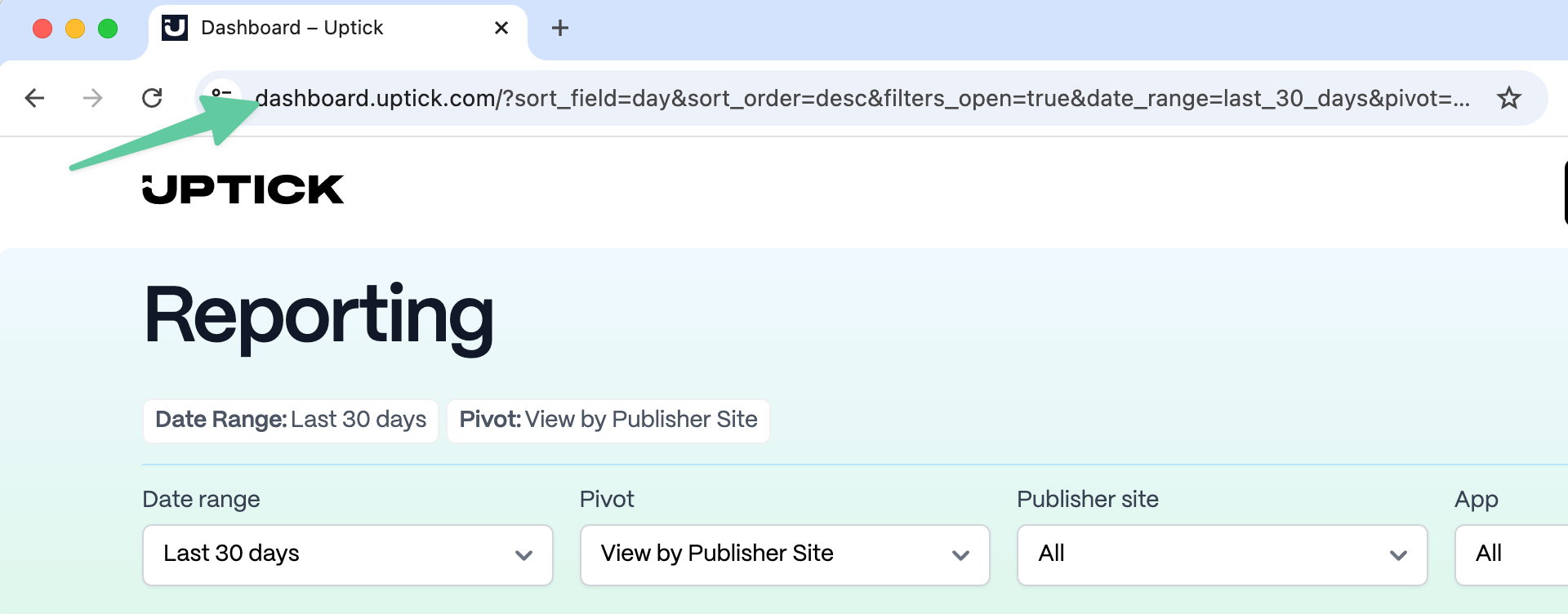Bookmark this page with the star icon
The height and width of the screenshot is (614, 1568).
coord(1508,98)
